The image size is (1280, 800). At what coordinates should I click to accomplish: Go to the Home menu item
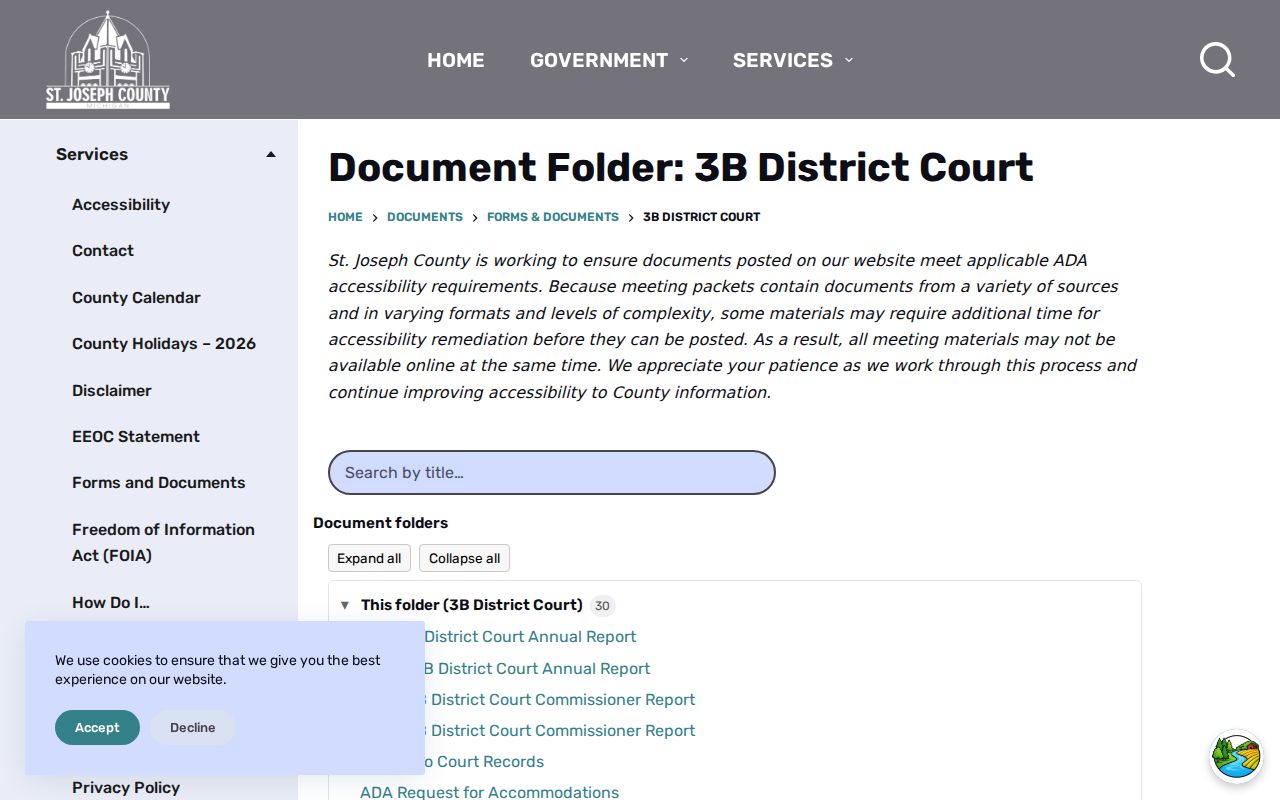tap(456, 60)
